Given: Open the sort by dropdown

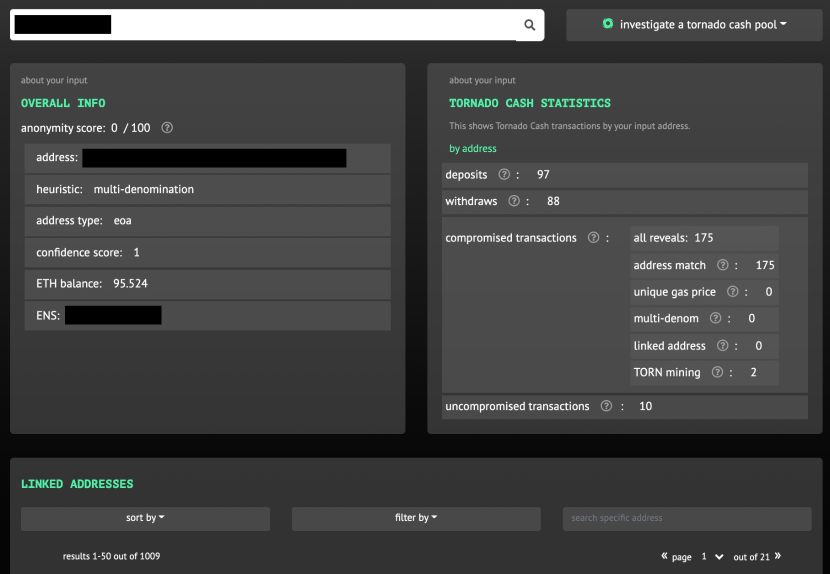Looking at the screenshot, I should coord(145,518).
